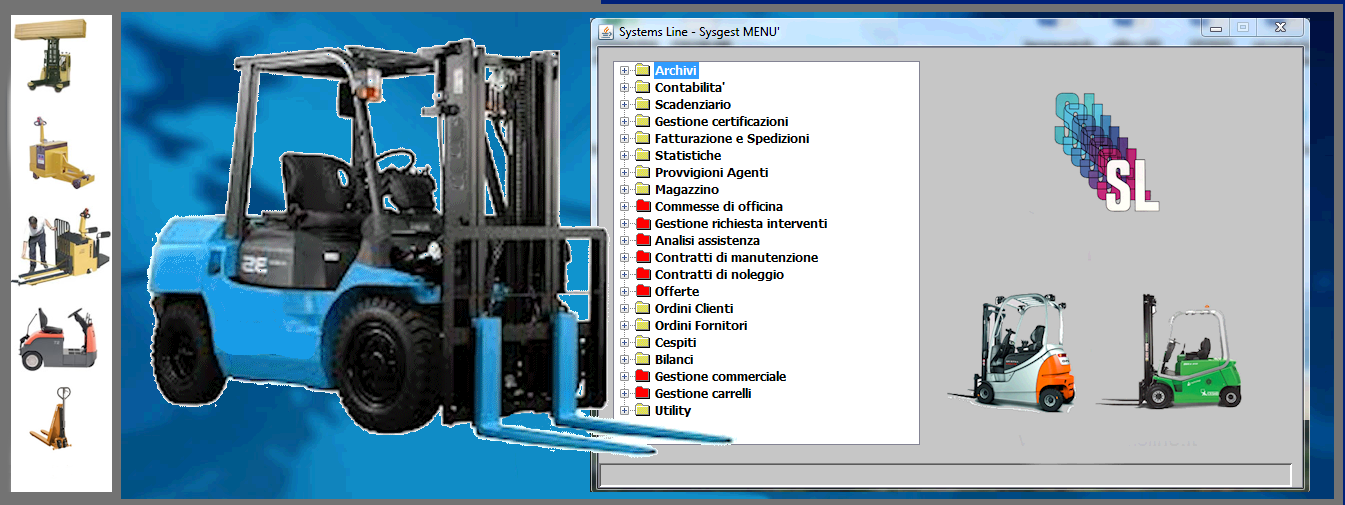Select the Bilanci tree item
1345x505 pixels.
pos(674,360)
